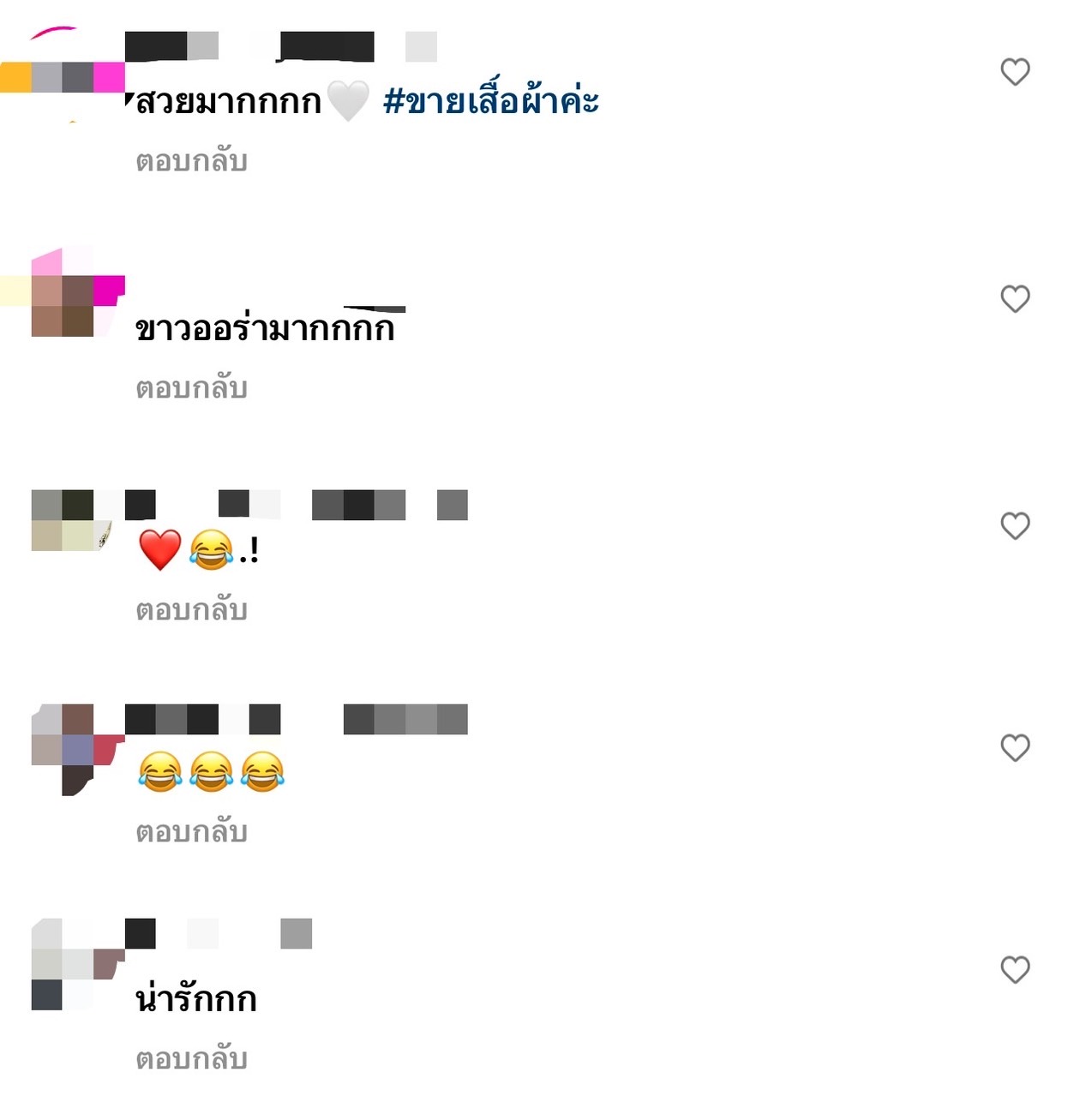
Task: Open the avatar next to "น่ารักกกก"
Action: click(x=77, y=964)
